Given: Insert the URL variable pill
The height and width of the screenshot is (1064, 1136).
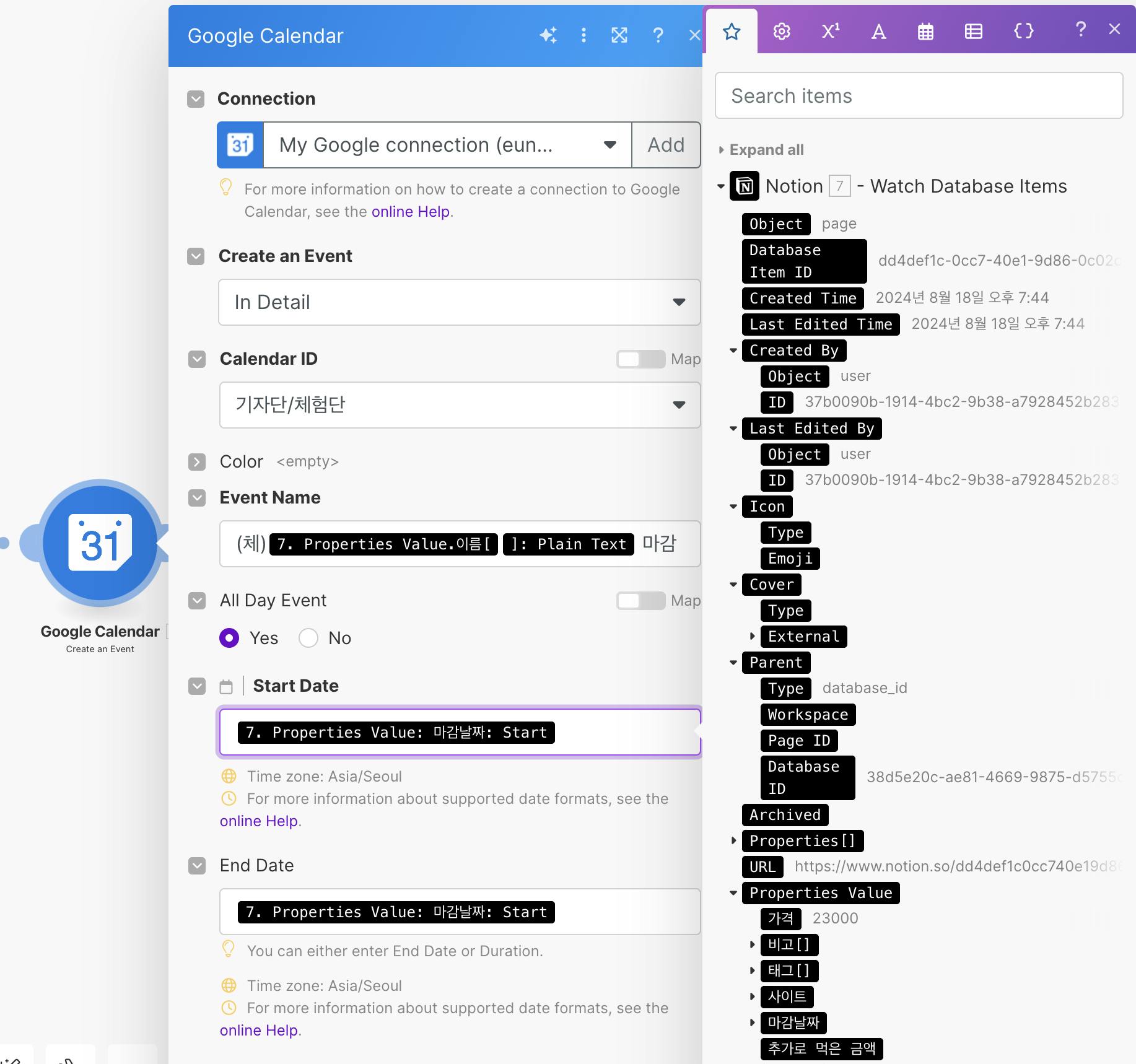Looking at the screenshot, I should pyautogui.click(x=762, y=867).
